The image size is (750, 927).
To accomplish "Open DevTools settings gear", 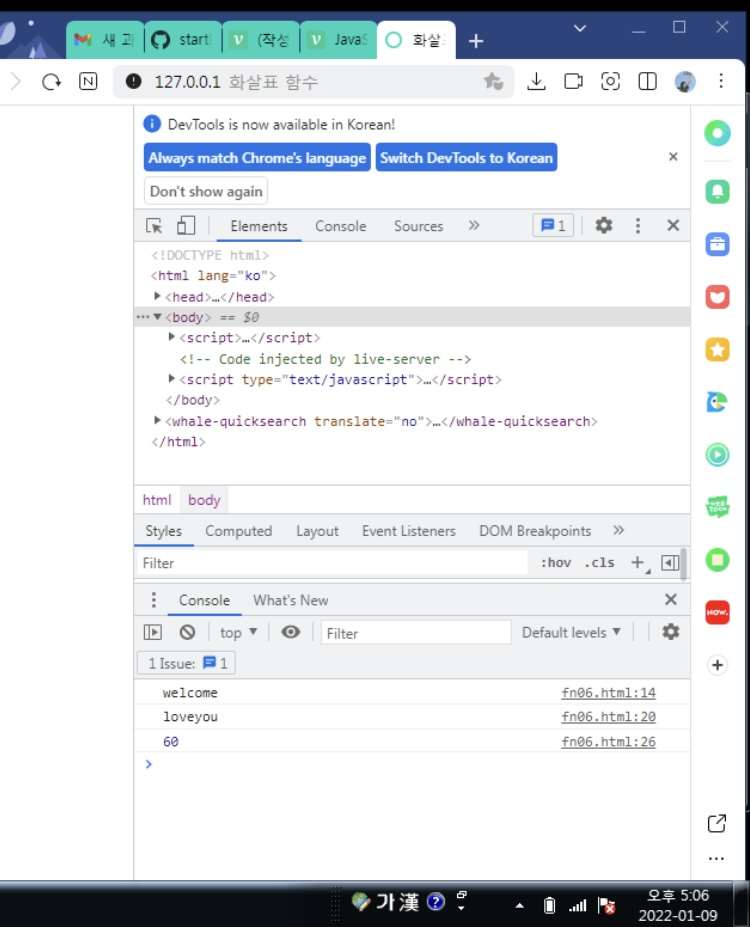I will pyautogui.click(x=603, y=225).
